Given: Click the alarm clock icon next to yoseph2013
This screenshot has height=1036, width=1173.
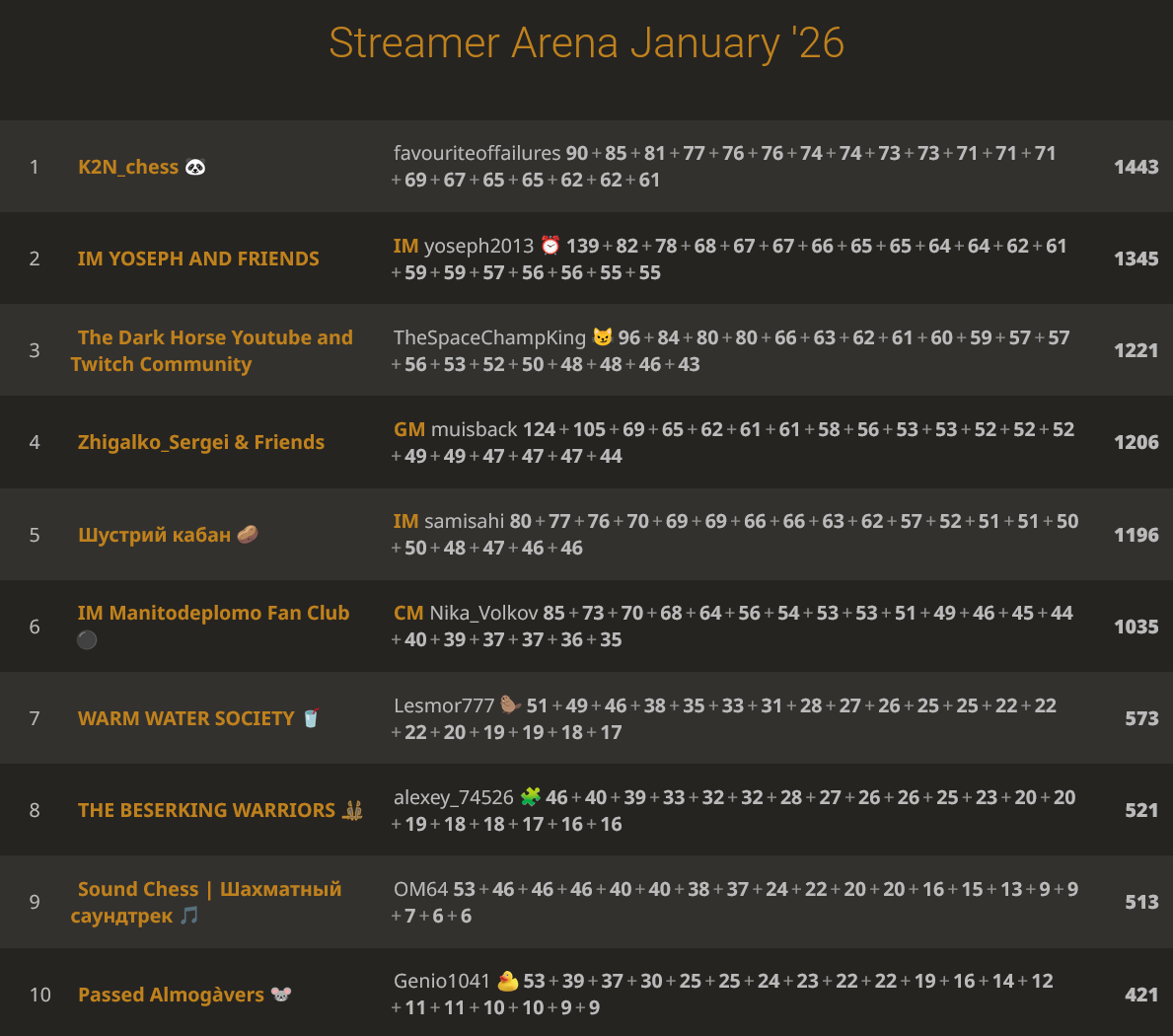Looking at the screenshot, I should point(550,246).
